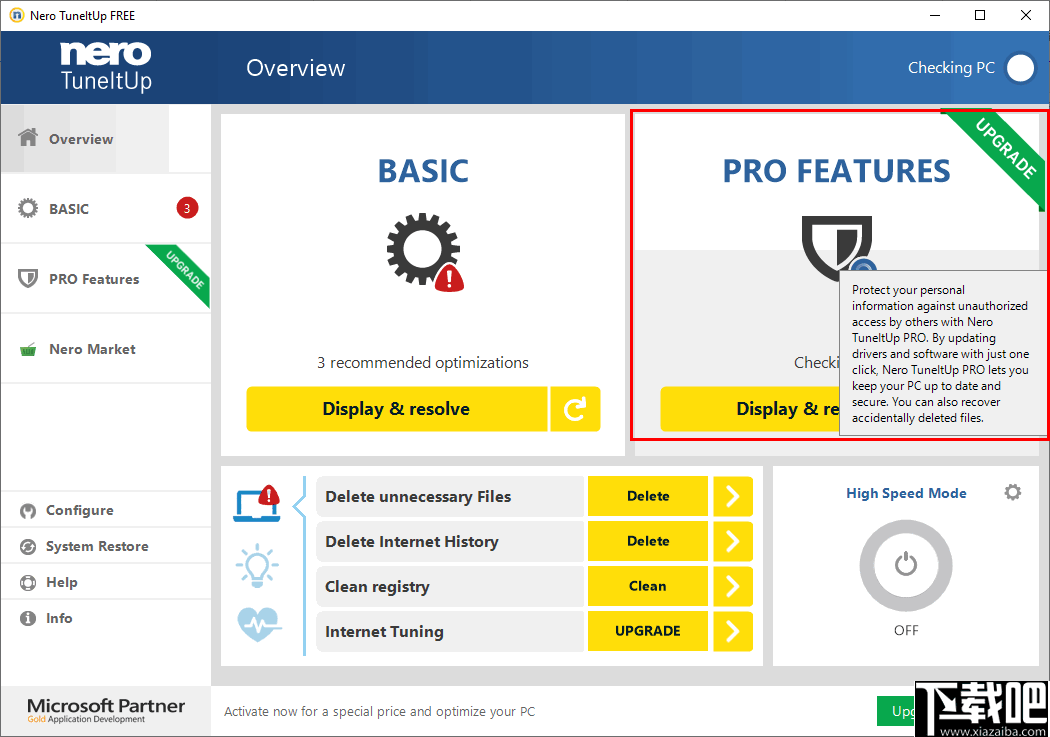Click the Clean registry button
The height and width of the screenshot is (737, 1050).
pyautogui.click(x=648, y=586)
